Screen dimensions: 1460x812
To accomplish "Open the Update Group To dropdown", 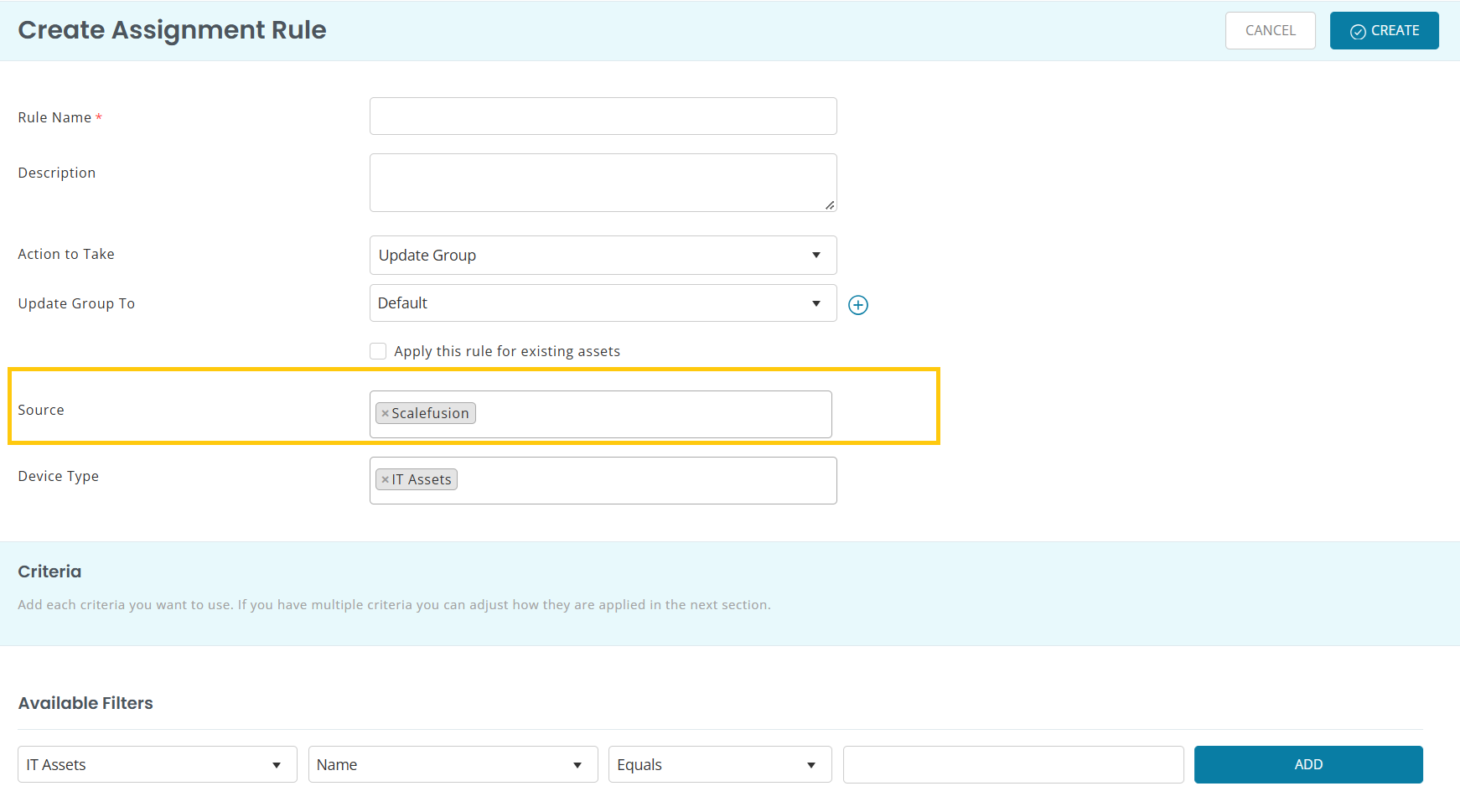I will [x=603, y=303].
